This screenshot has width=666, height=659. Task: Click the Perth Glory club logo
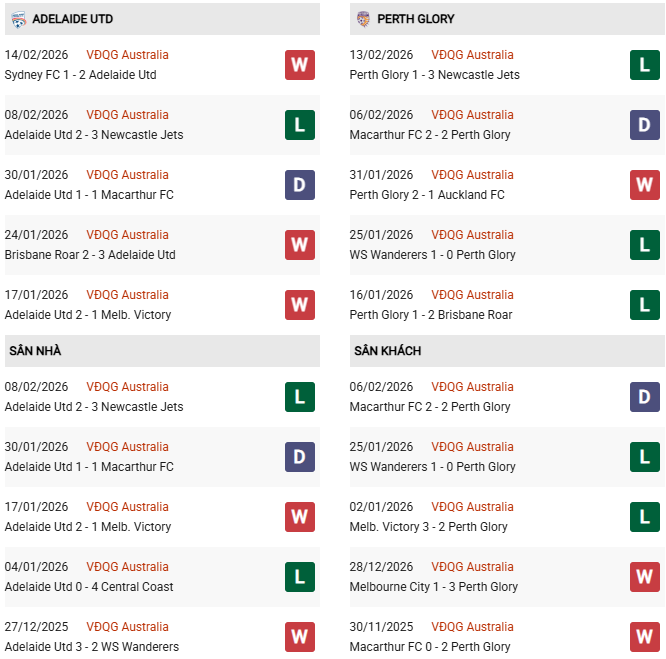[363, 19]
